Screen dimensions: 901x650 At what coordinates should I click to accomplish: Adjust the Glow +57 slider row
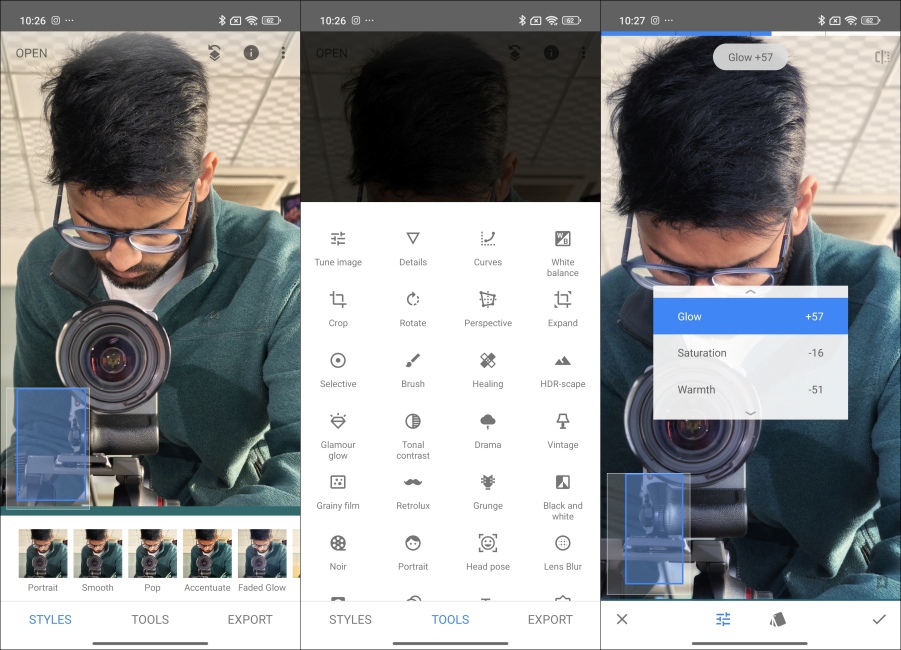pyautogui.click(x=750, y=316)
